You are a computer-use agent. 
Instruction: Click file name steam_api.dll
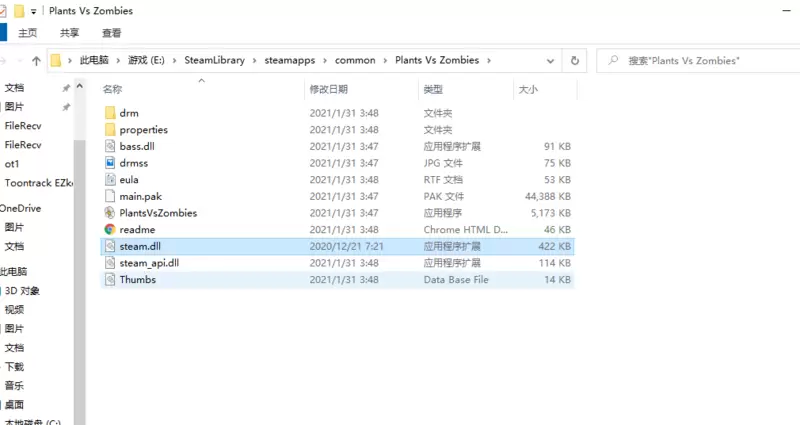coord(149,263)
